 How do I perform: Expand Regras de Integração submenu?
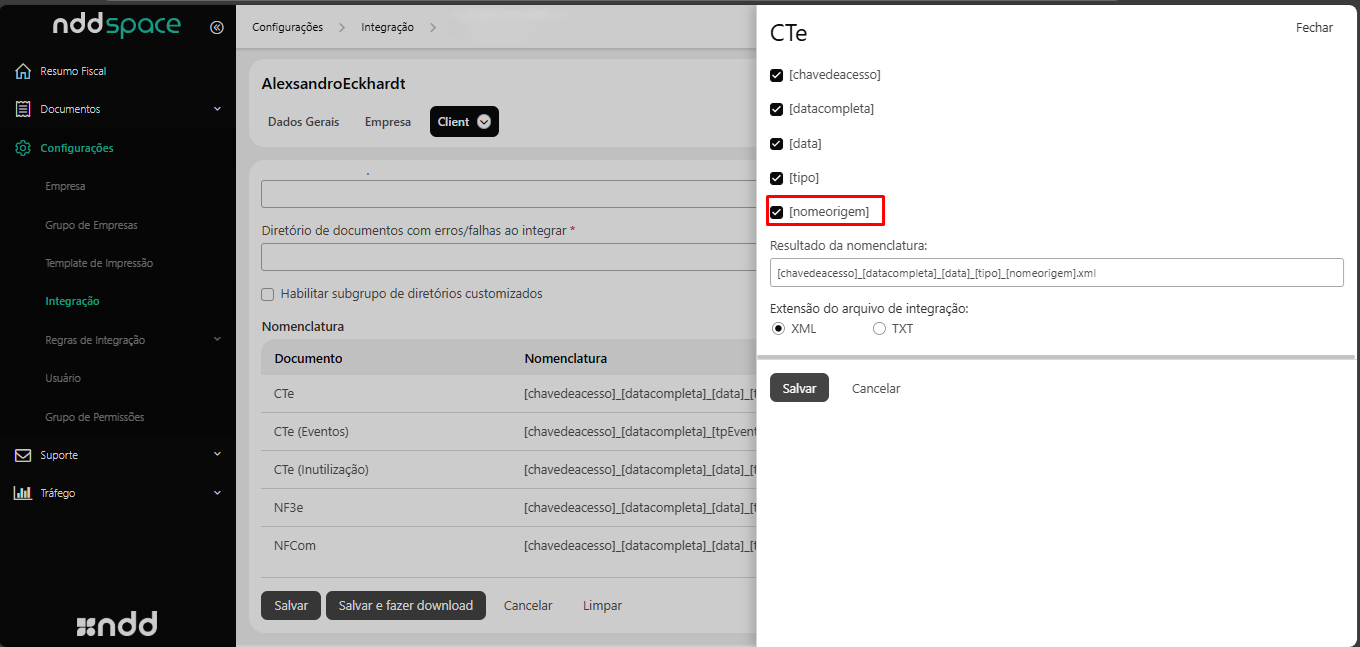coord(217,340)
